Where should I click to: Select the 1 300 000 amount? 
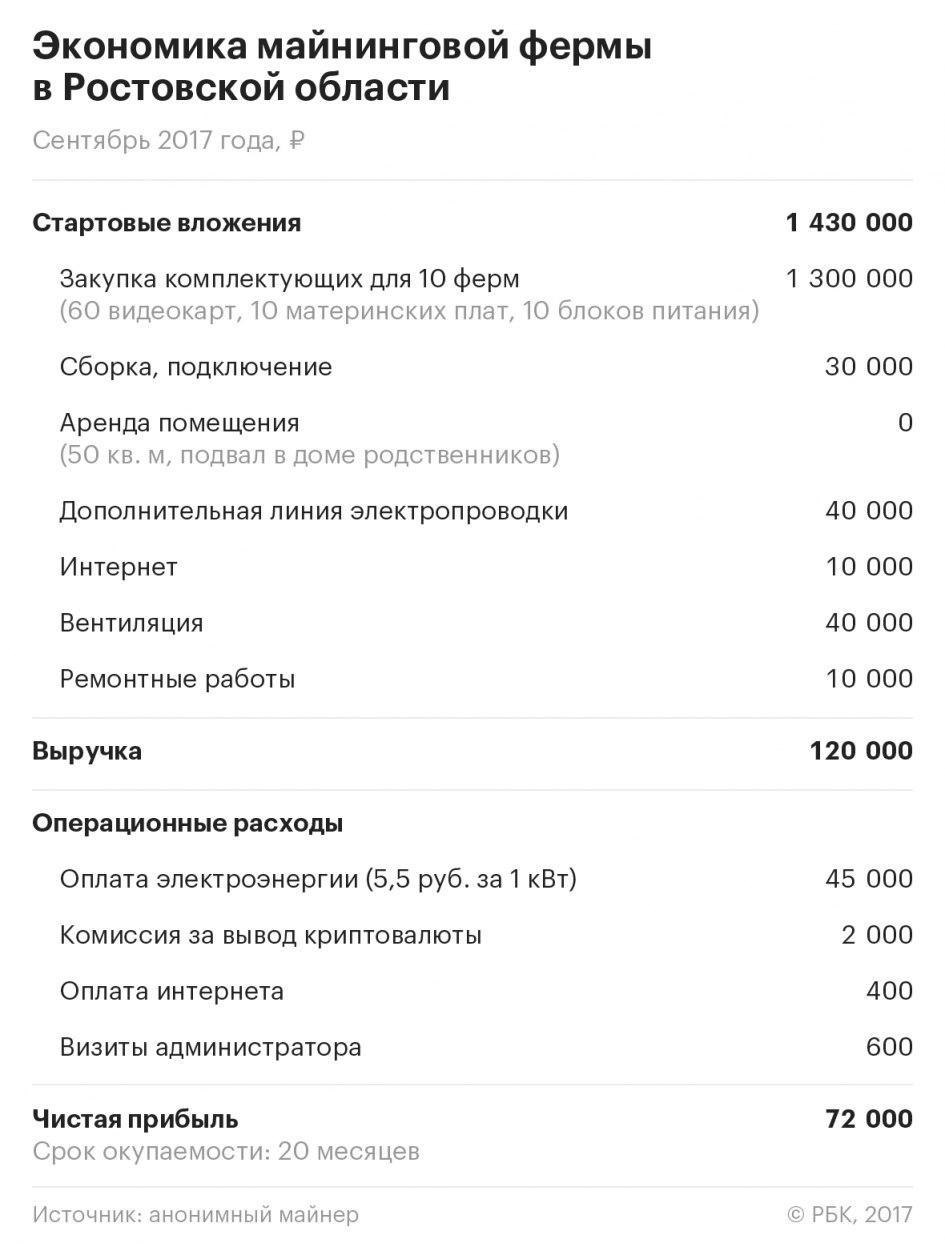[x=849, y=278]
